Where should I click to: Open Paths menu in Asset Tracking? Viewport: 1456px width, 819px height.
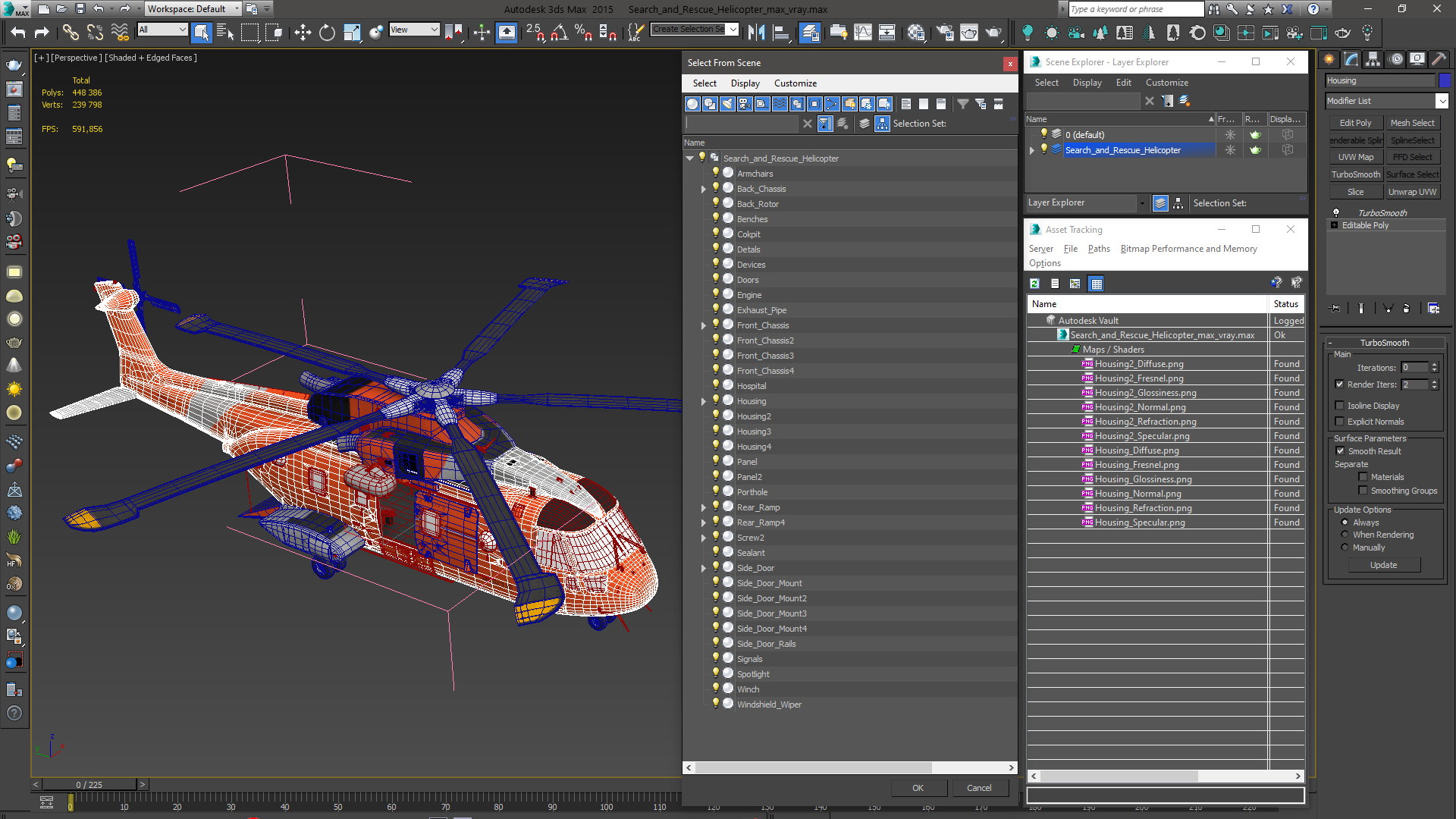coord(1099,249)
